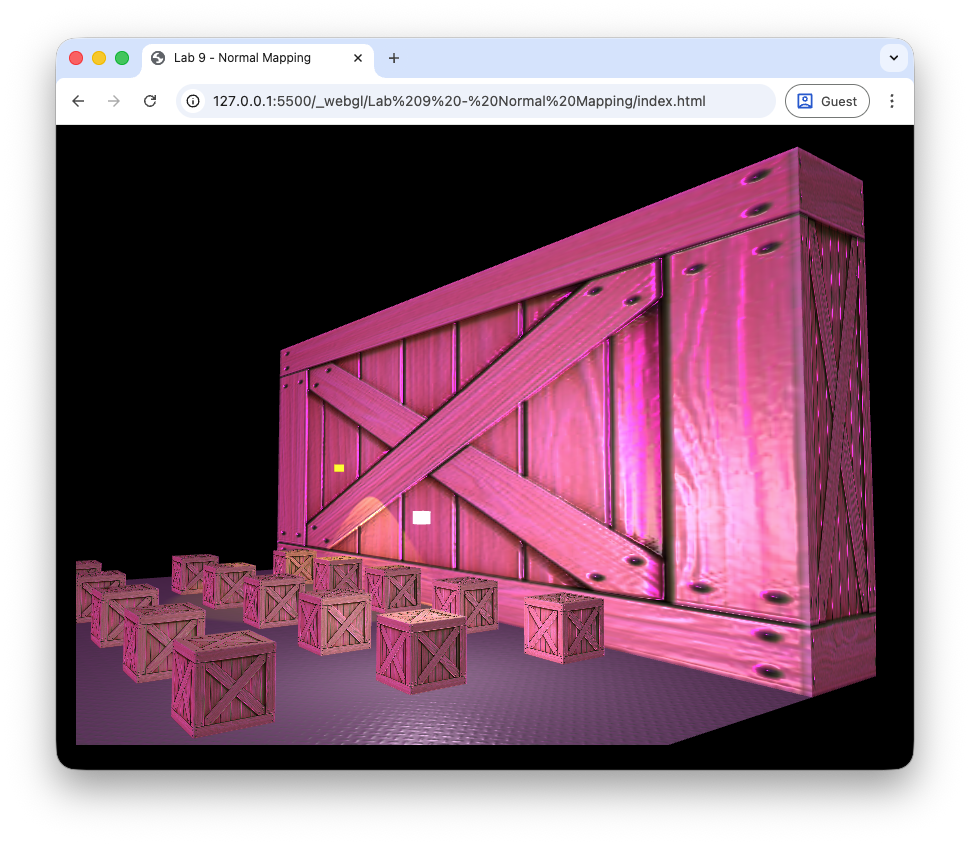Click the large crate's dark right side face
This screenshot has width=970, height=844.
838,420
